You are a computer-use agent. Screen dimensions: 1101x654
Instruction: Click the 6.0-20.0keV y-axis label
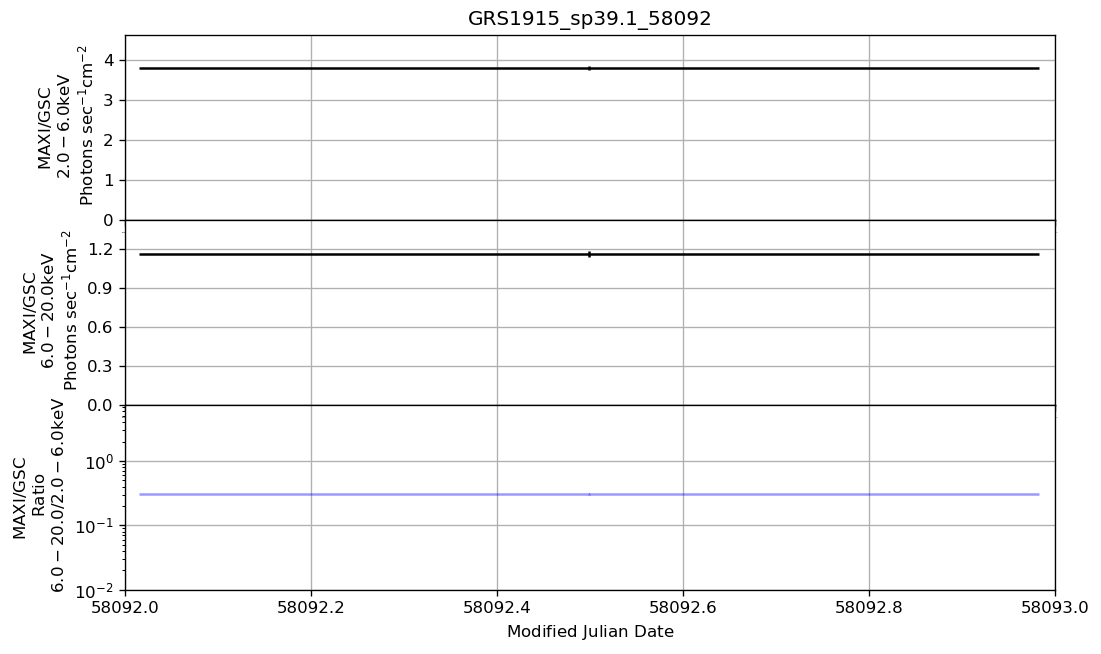pos(49,311)
